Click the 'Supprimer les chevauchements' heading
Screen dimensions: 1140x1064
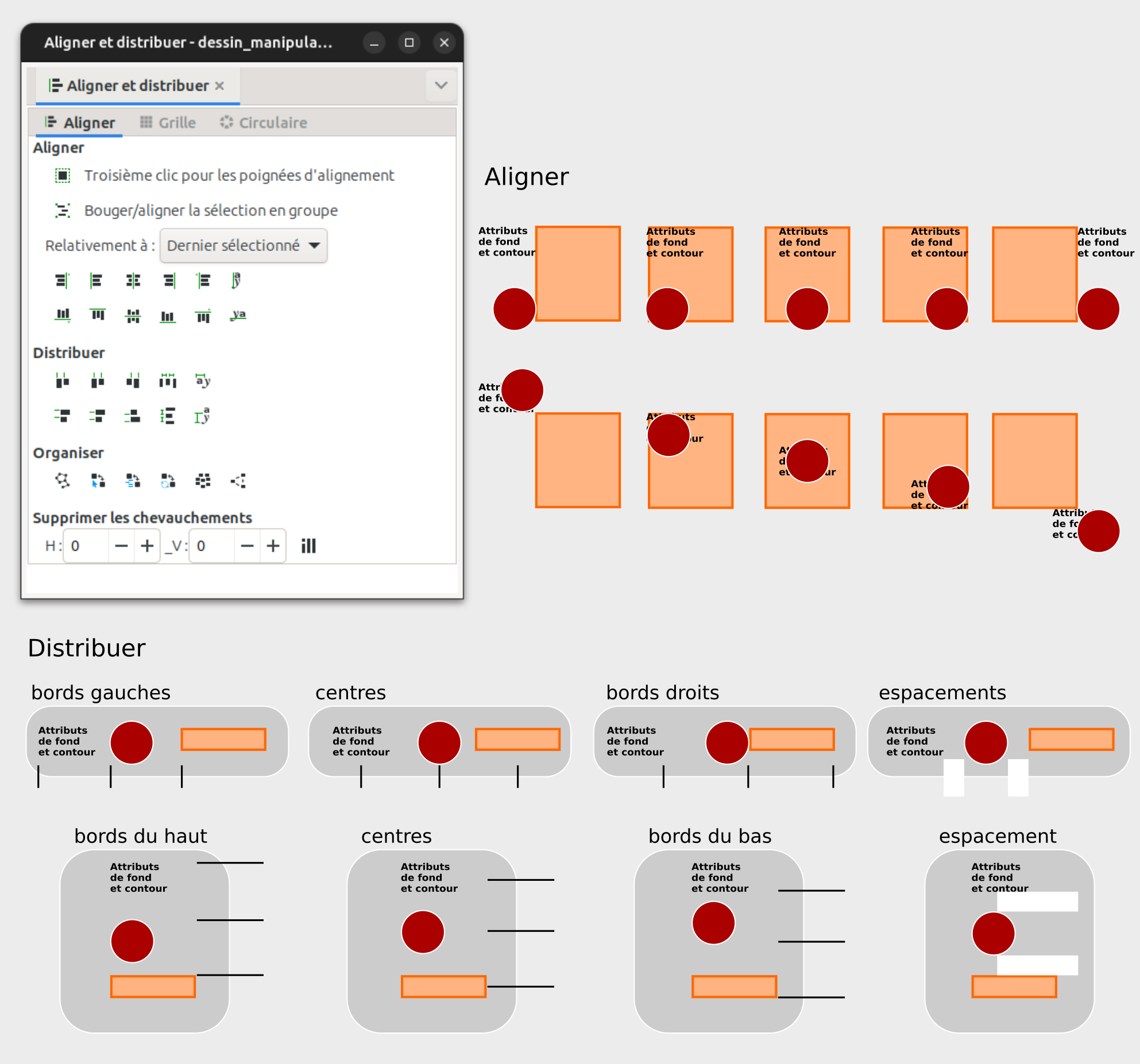(x=142, y=518)
